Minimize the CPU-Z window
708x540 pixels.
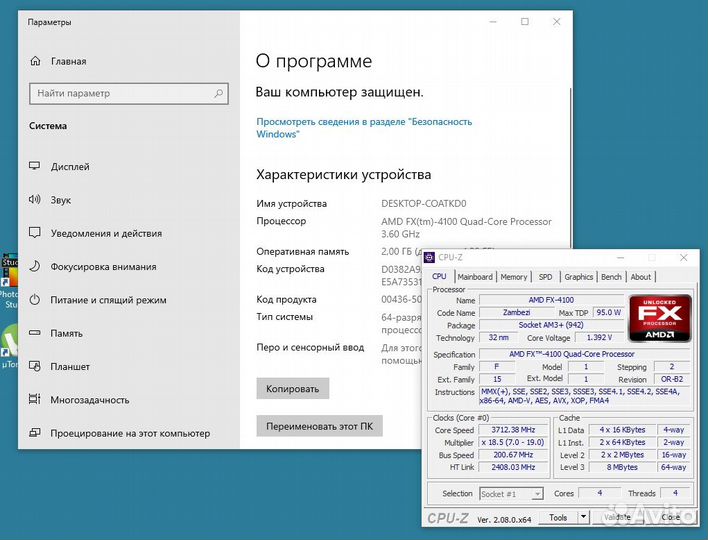click(x=620, y=257)
